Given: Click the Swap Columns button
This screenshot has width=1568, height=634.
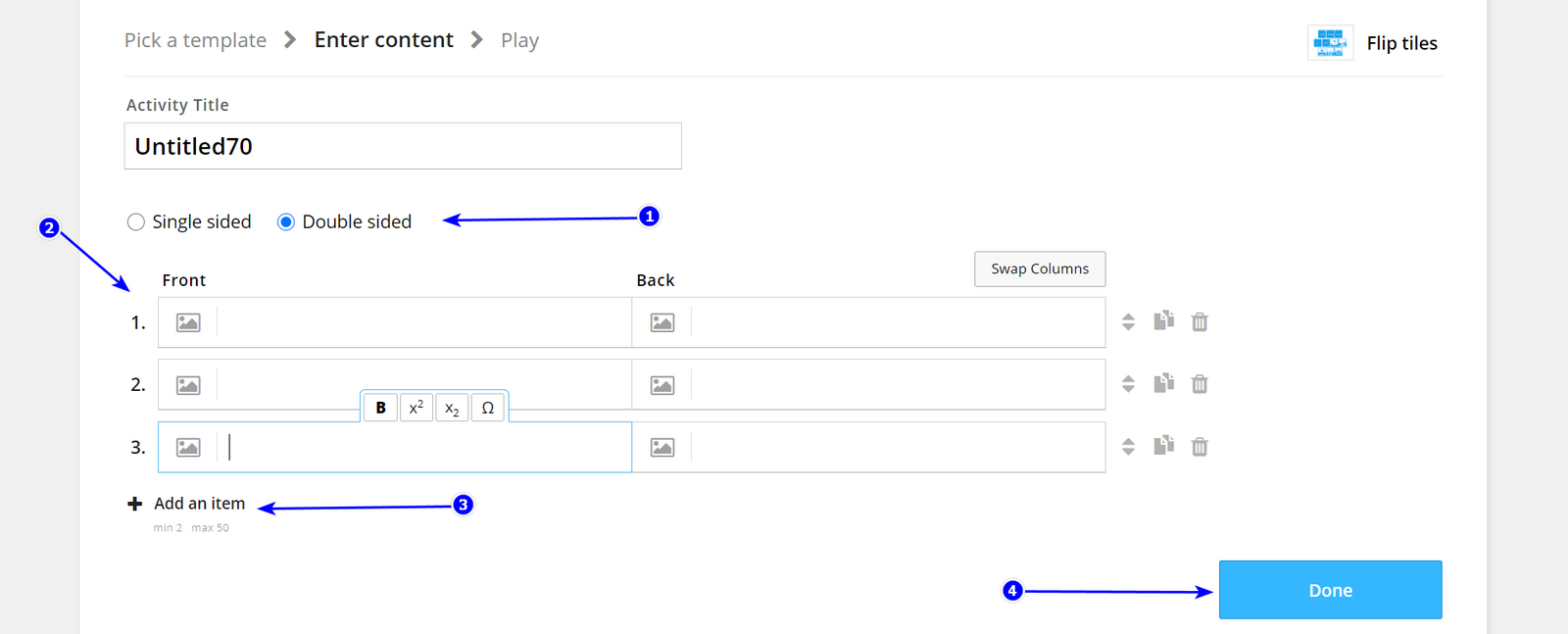Looking at the screenshot, I should (x=1039, y=268).
